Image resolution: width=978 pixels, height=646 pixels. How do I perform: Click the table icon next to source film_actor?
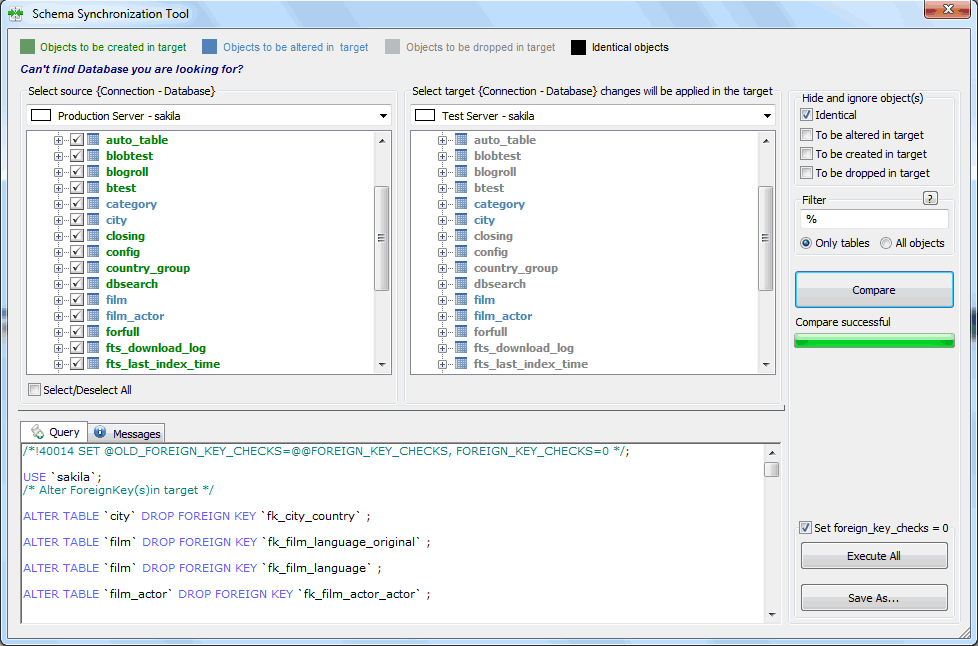(x=93, y=316)
